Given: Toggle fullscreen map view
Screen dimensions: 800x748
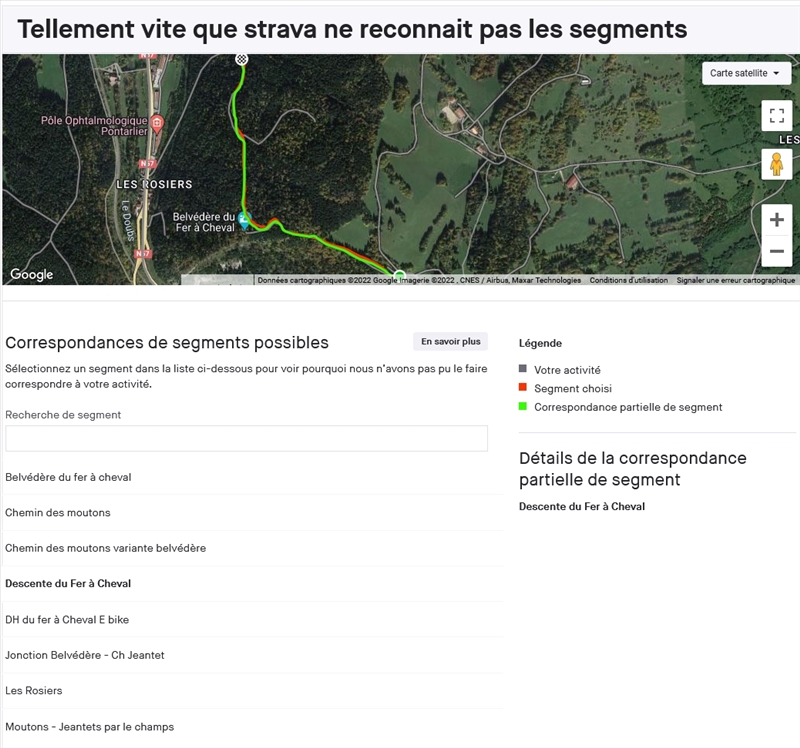Looking at the screenshot, I should (777, 116).
